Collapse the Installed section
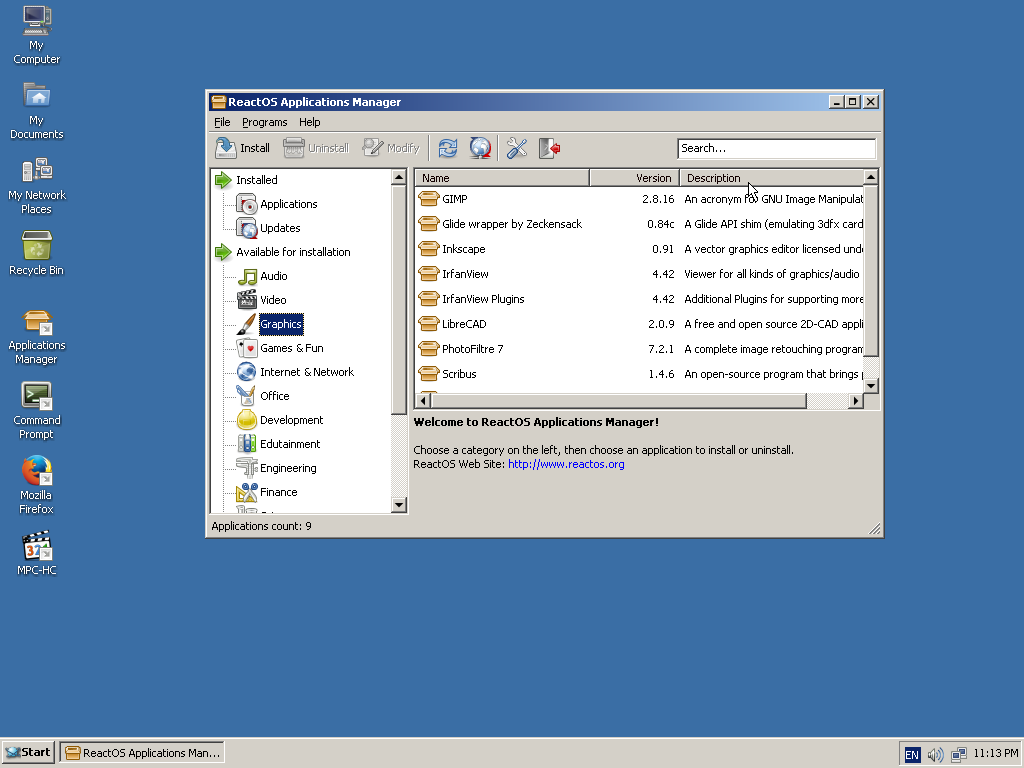The image size is (1024, 768). [x=224, y=180]
